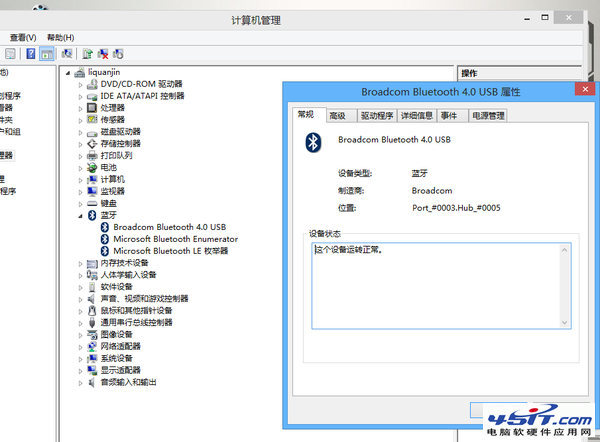The height and width of the screenshot is (442, 600).
Task: Switch to the 电源管理 tab
Action: pos(488,116)
